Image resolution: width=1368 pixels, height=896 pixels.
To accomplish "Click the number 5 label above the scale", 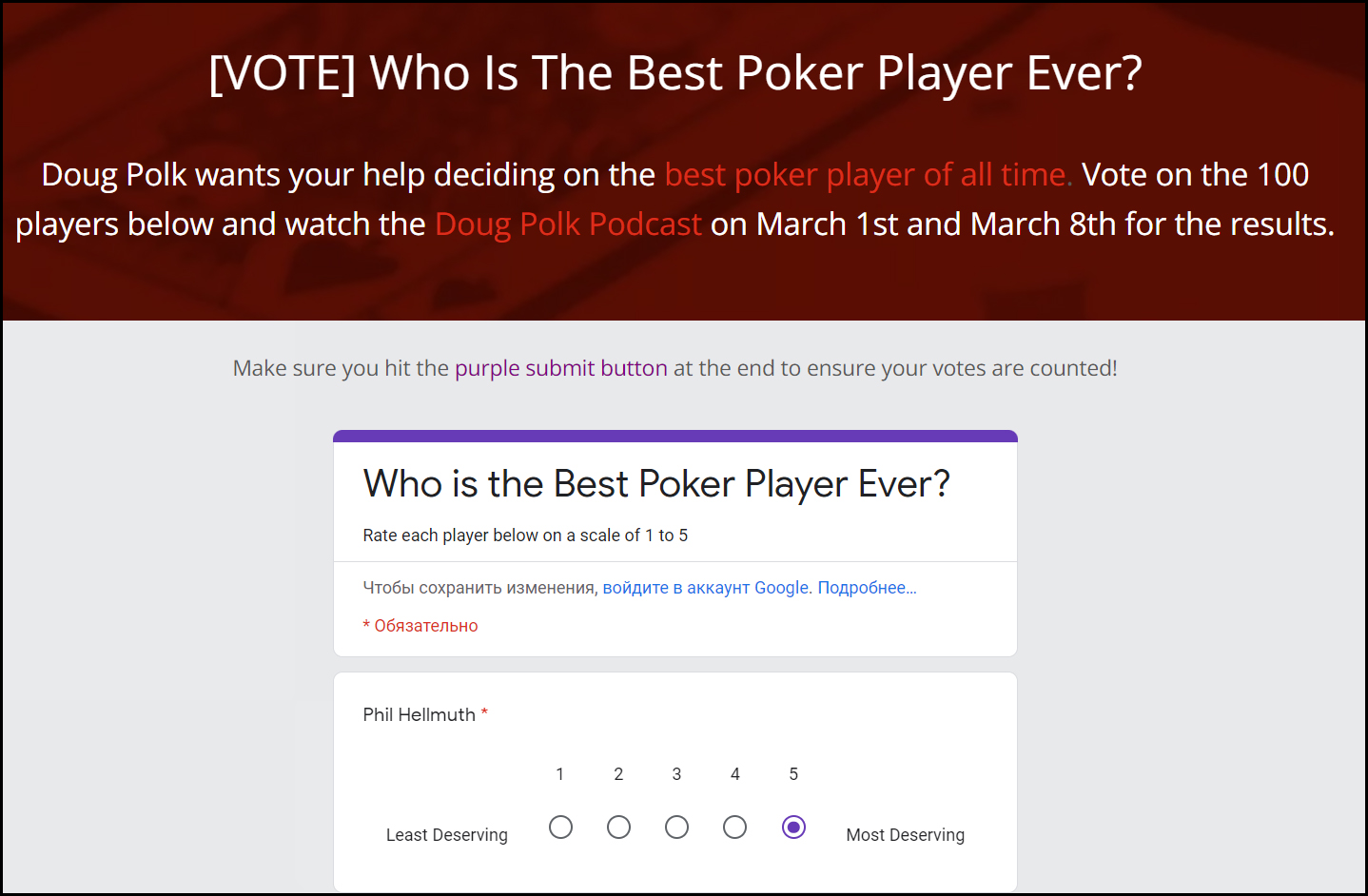I will coord(793,774).
